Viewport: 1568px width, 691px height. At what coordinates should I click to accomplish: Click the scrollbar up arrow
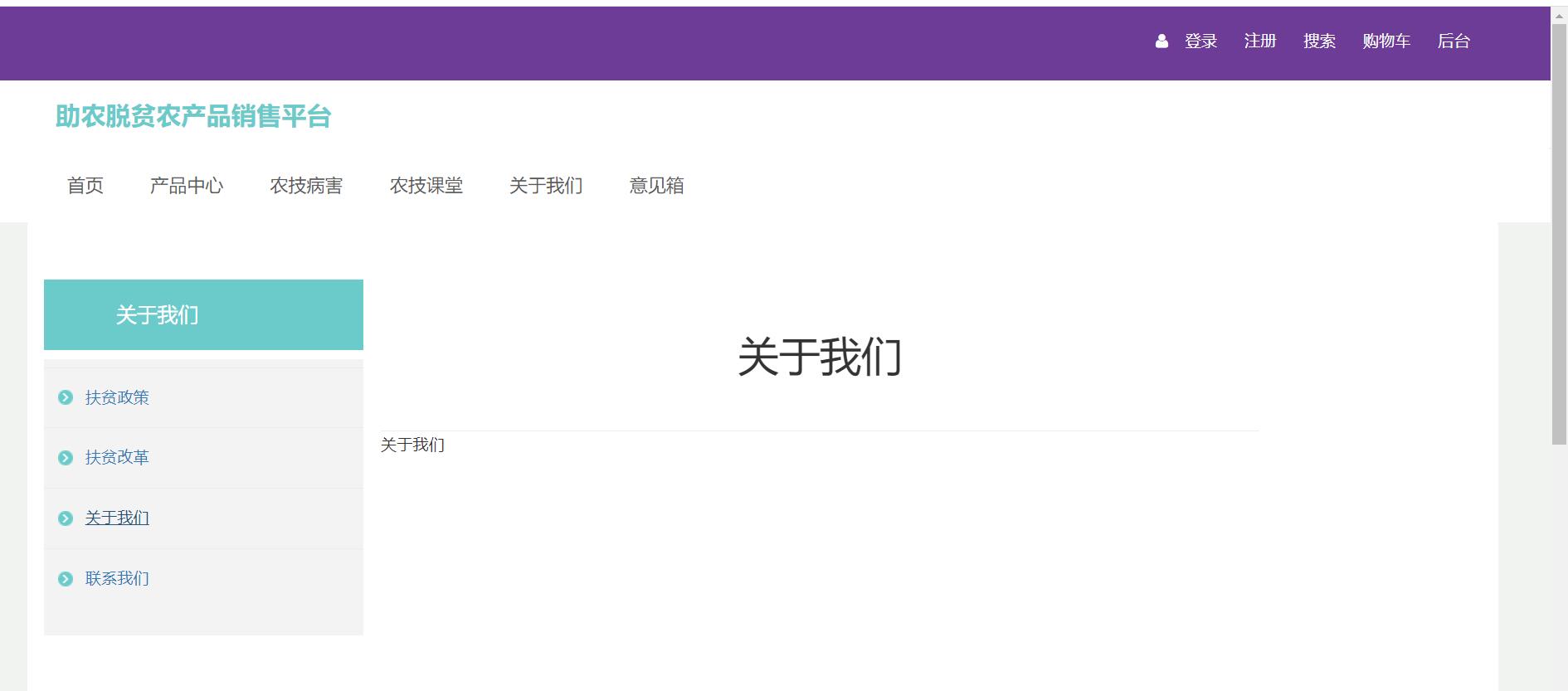(1560, 15)
